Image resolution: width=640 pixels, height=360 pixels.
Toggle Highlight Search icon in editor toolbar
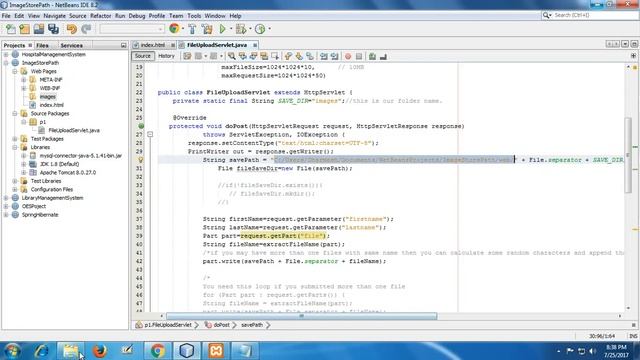pyautogui.click(x=264, y=56)
